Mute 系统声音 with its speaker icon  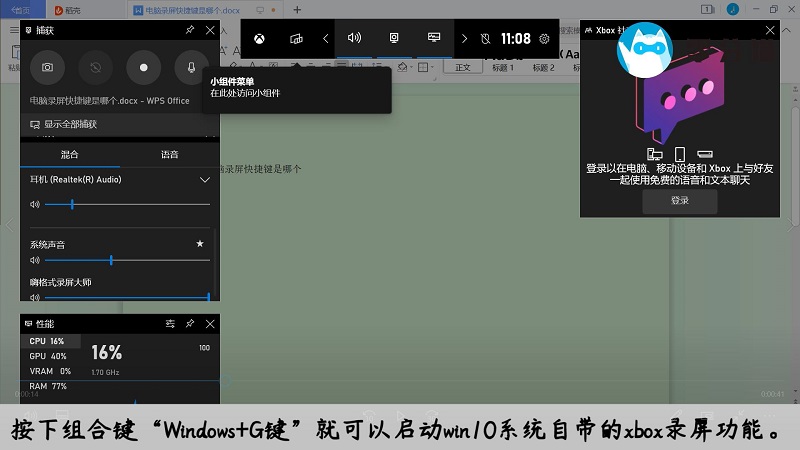[35, 260]
